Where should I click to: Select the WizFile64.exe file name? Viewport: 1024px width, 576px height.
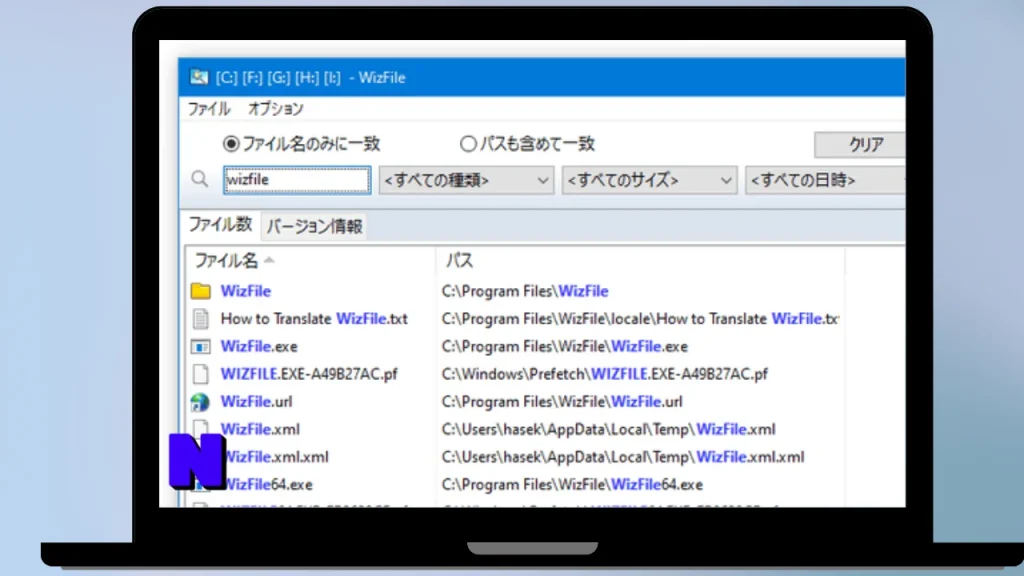point(268,485)
